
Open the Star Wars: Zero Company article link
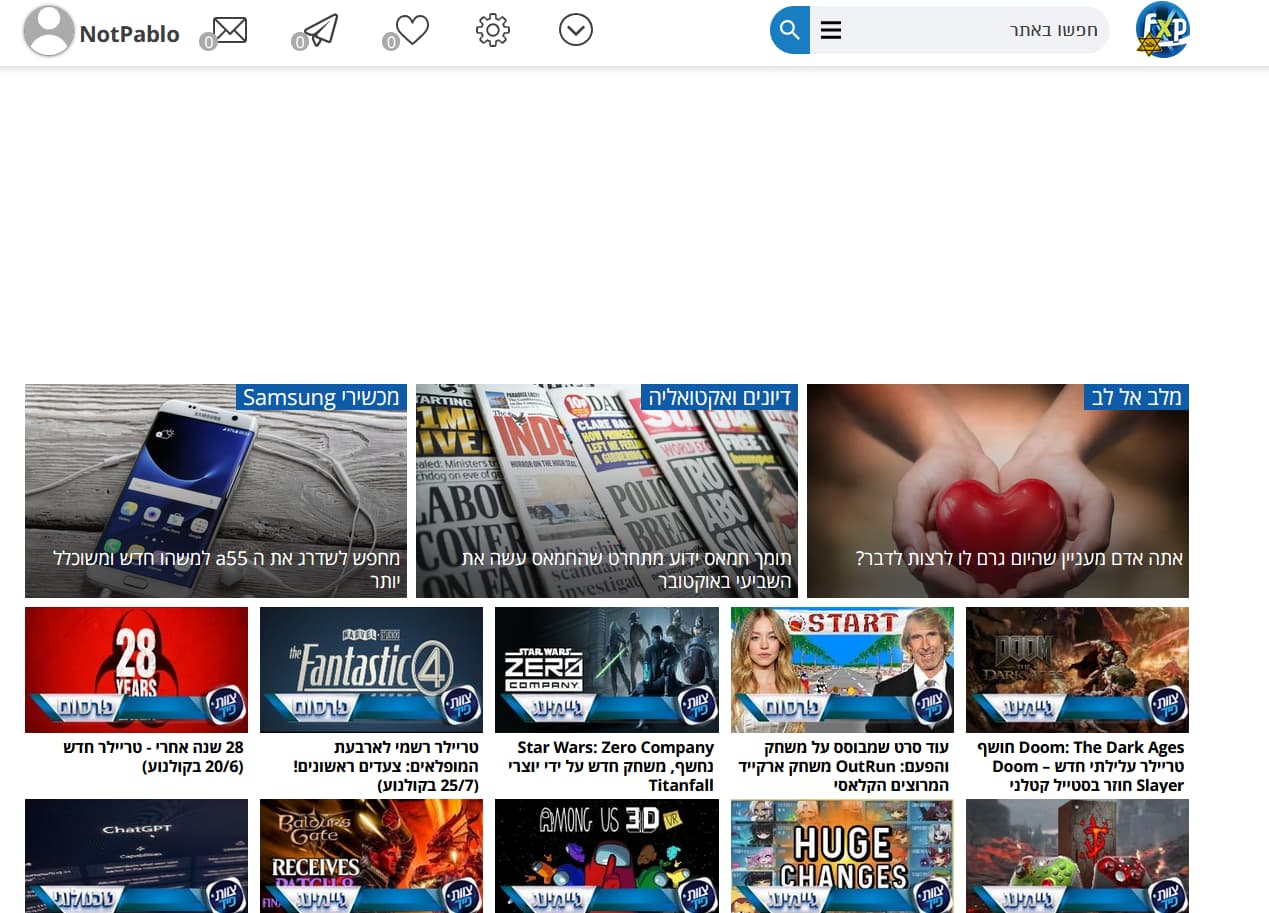(x=615, y=766)
